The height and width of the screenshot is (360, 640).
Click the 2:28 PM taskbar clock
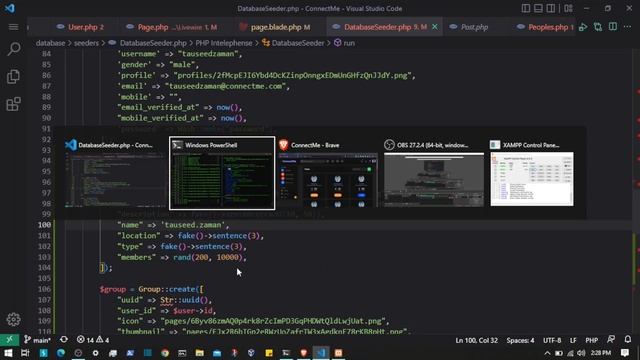coord(601,353)
